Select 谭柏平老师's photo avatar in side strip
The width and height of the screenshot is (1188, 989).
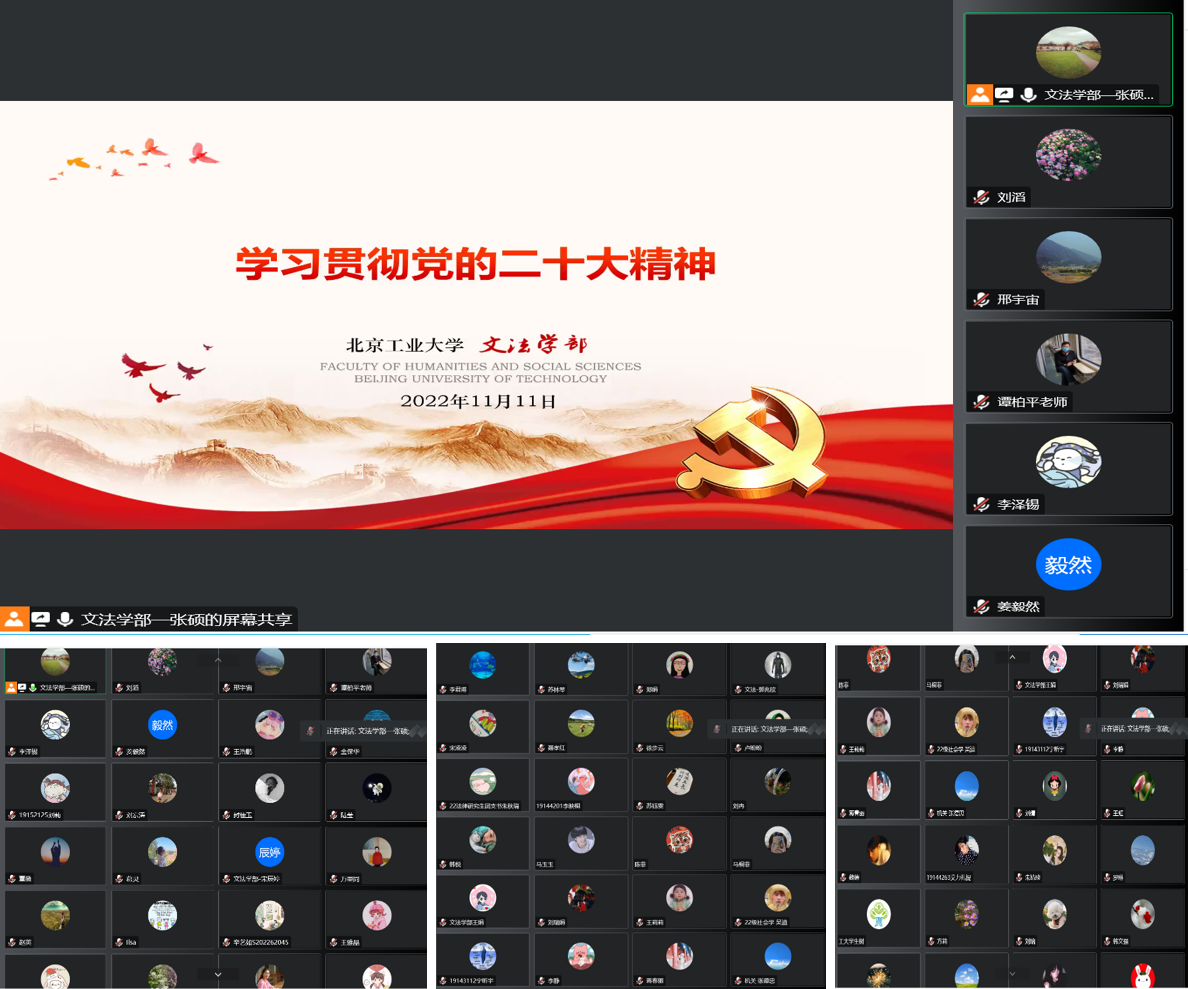(1068, 359)
